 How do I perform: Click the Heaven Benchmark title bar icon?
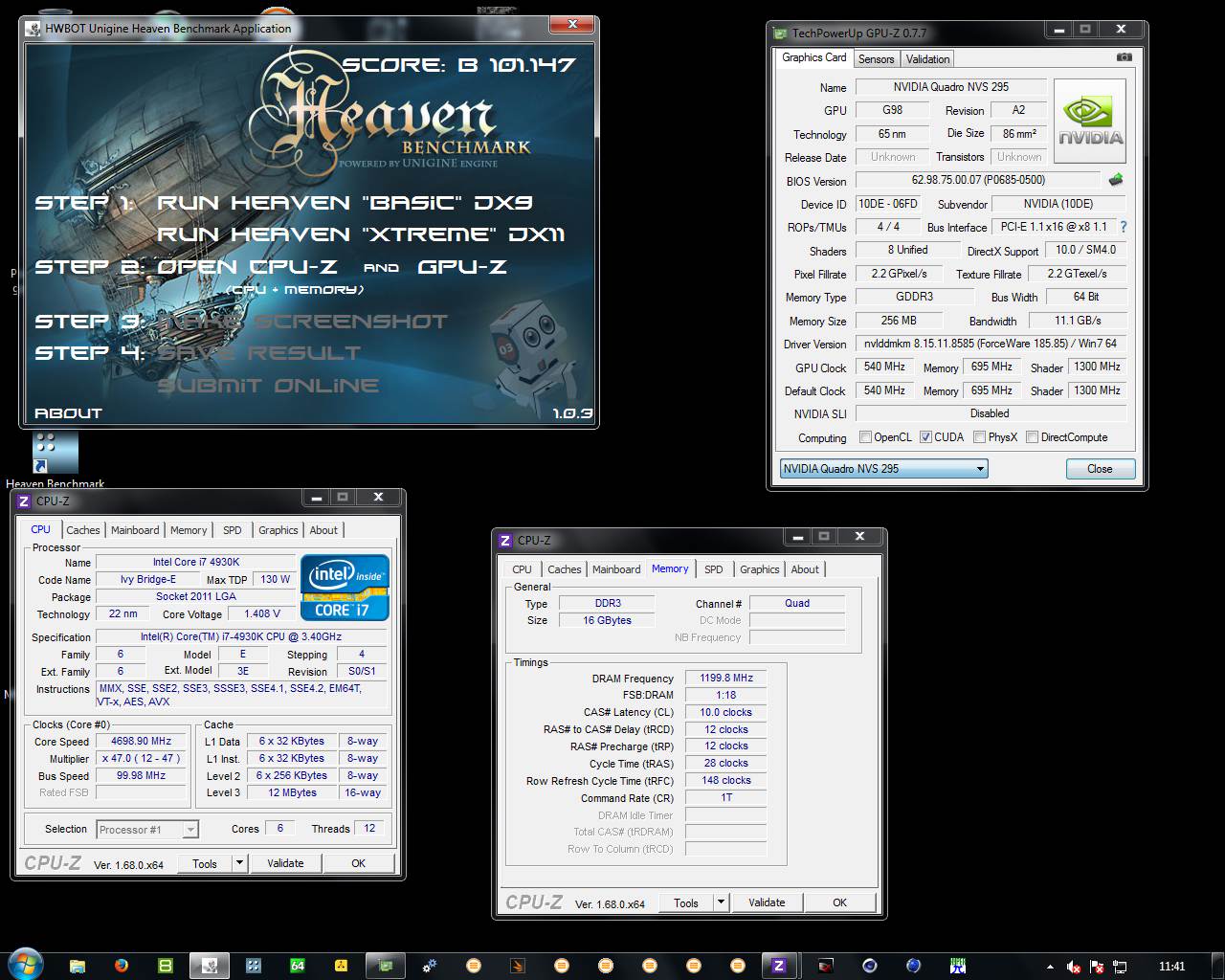[33, 28]
